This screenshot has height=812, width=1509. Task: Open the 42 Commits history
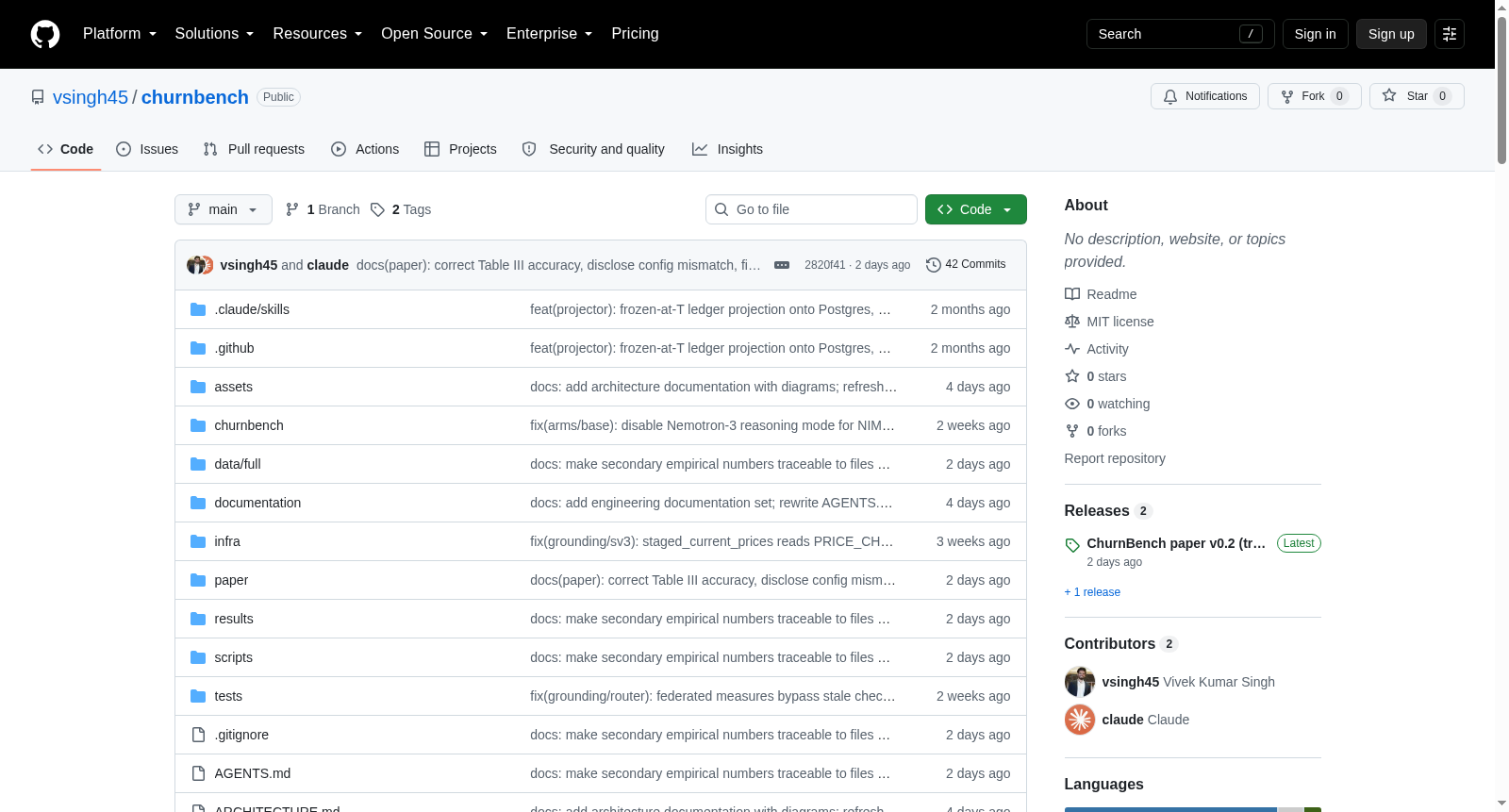pos(966,264)
